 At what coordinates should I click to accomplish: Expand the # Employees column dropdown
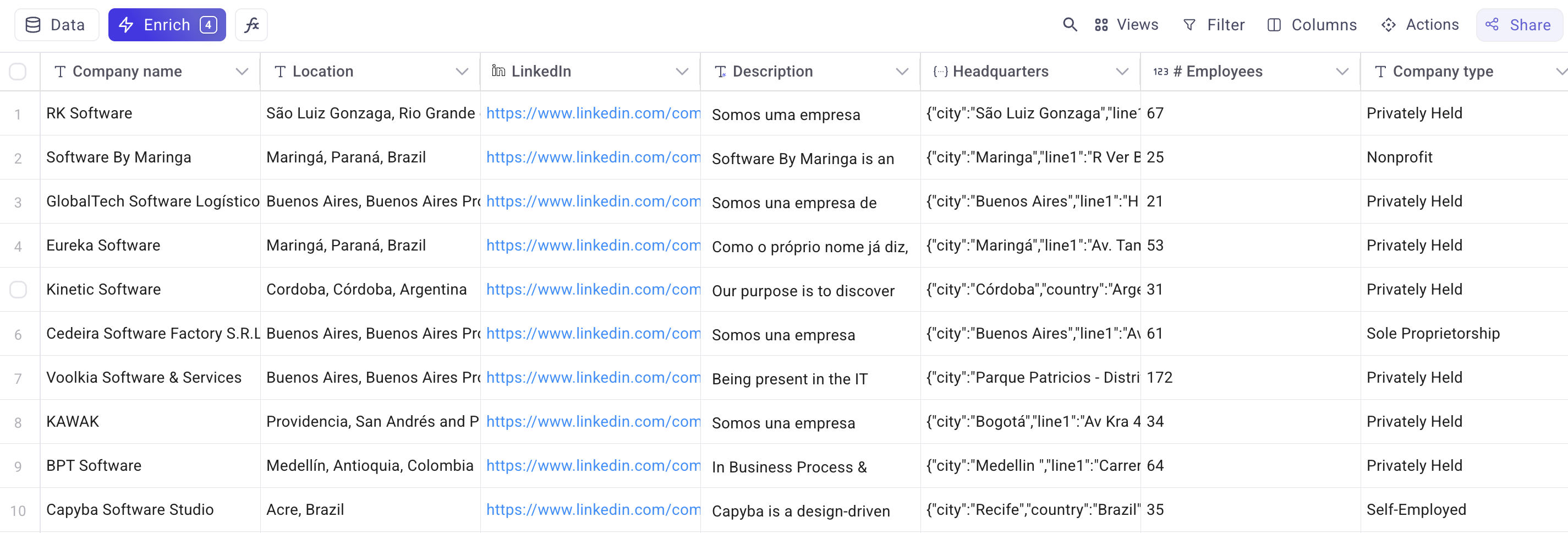(1341, 72)
